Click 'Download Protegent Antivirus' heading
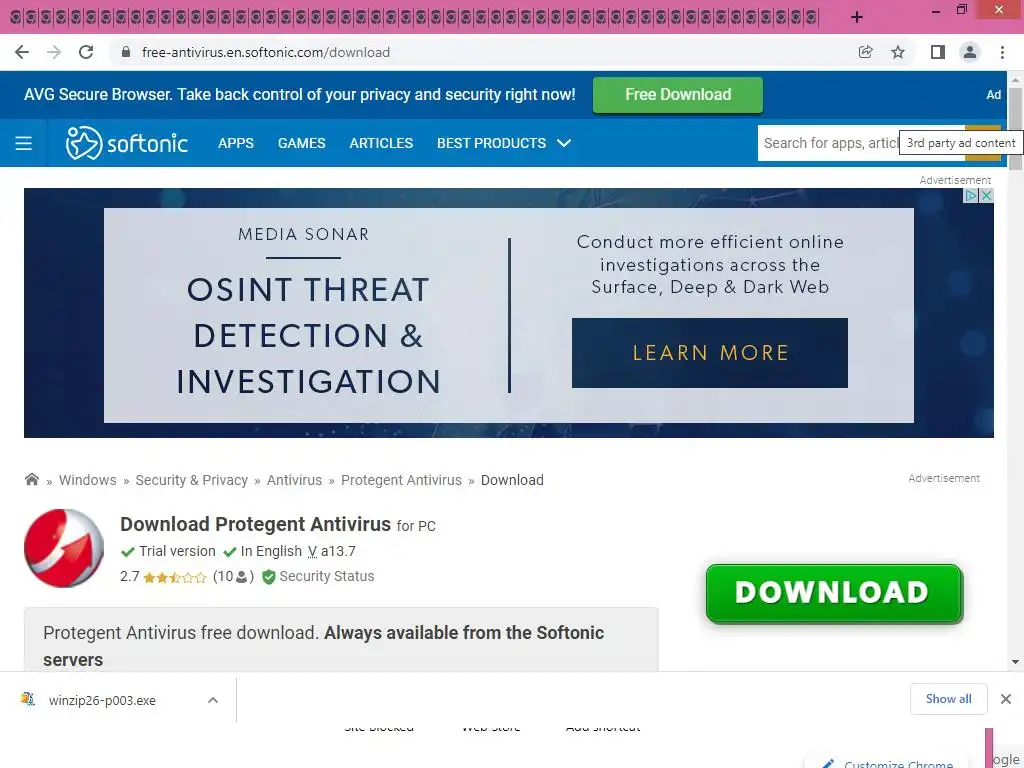1024x768 pixels. [255, 524]
